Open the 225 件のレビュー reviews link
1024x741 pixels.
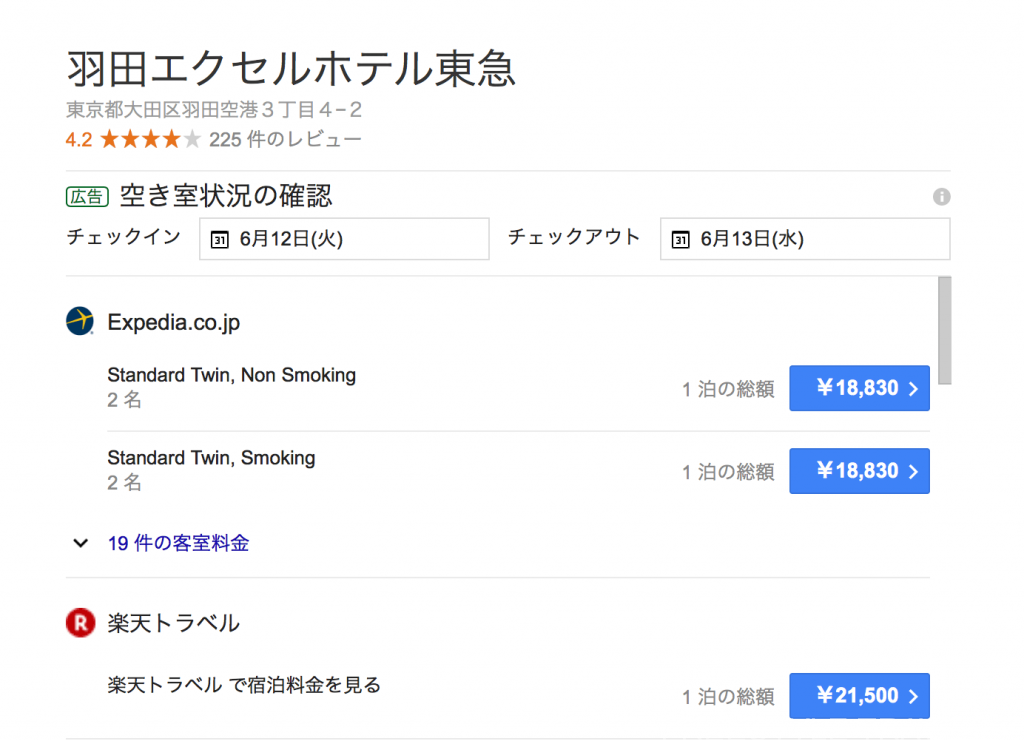coord(285,139)
